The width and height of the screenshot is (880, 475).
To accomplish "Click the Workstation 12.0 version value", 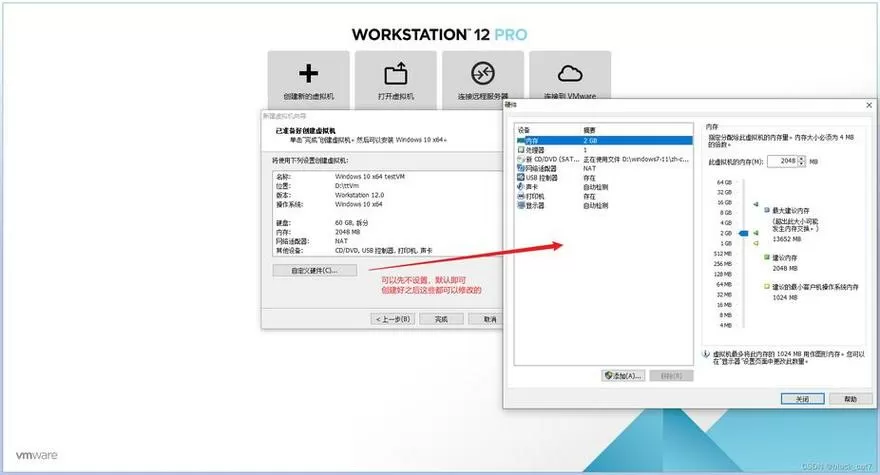I will pos(359,195).
